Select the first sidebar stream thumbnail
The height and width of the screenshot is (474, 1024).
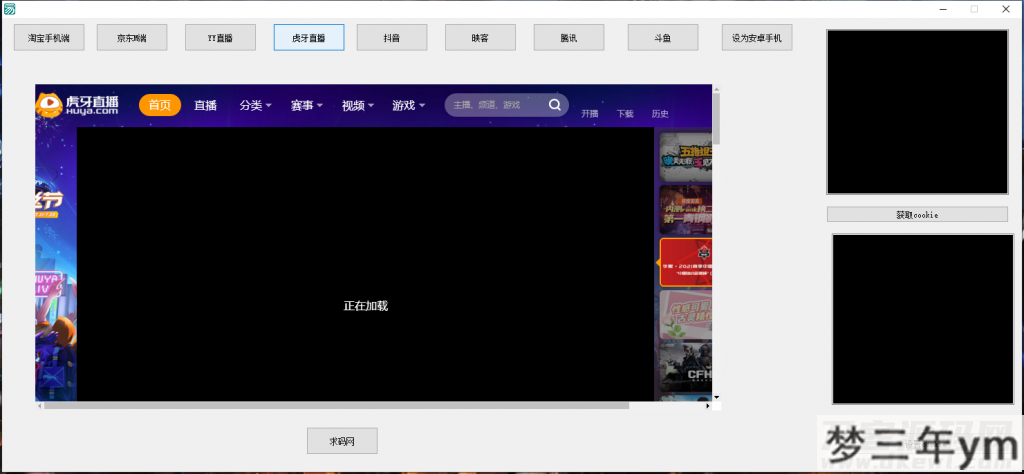685,157
